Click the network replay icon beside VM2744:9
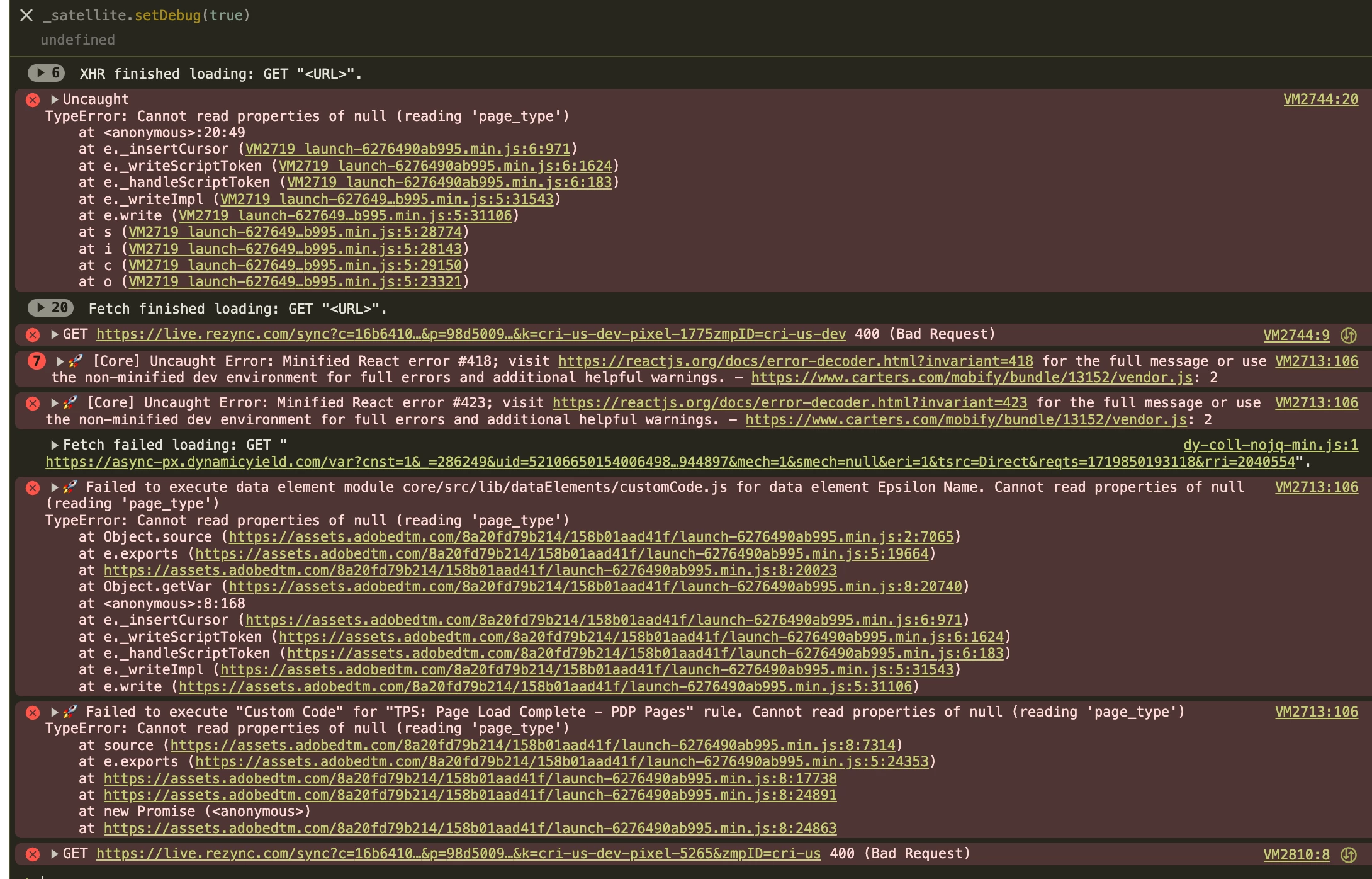The height and width of the screenshot is (879, 1372). coord(1348,336)
